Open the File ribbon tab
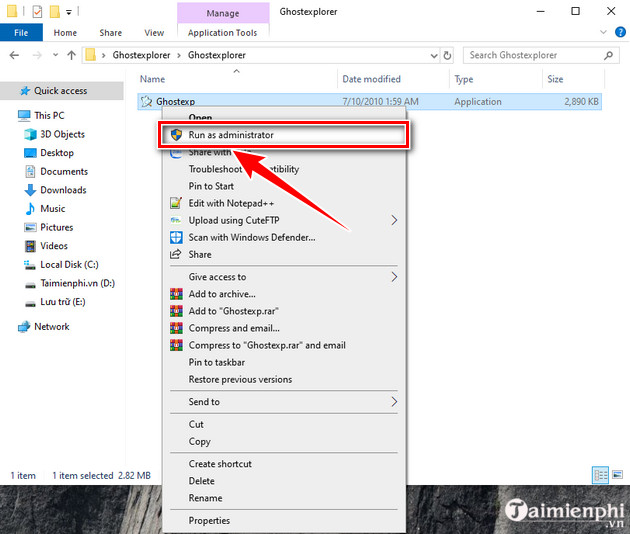Viewport: 630px width, 534px height. (x=21, y=33)
